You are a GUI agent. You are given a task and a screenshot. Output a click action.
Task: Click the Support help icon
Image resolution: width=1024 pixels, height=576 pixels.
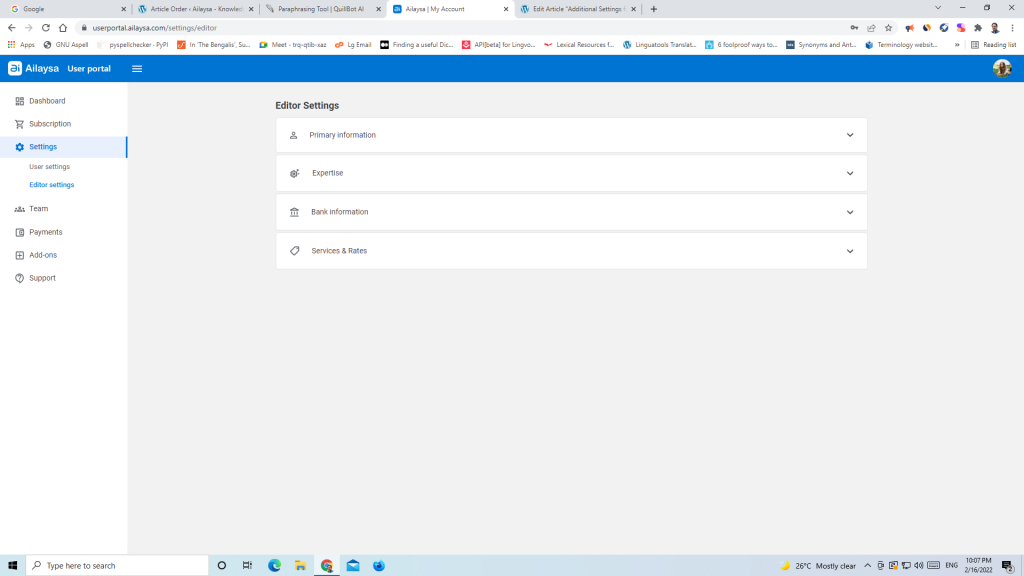point(20,278)
